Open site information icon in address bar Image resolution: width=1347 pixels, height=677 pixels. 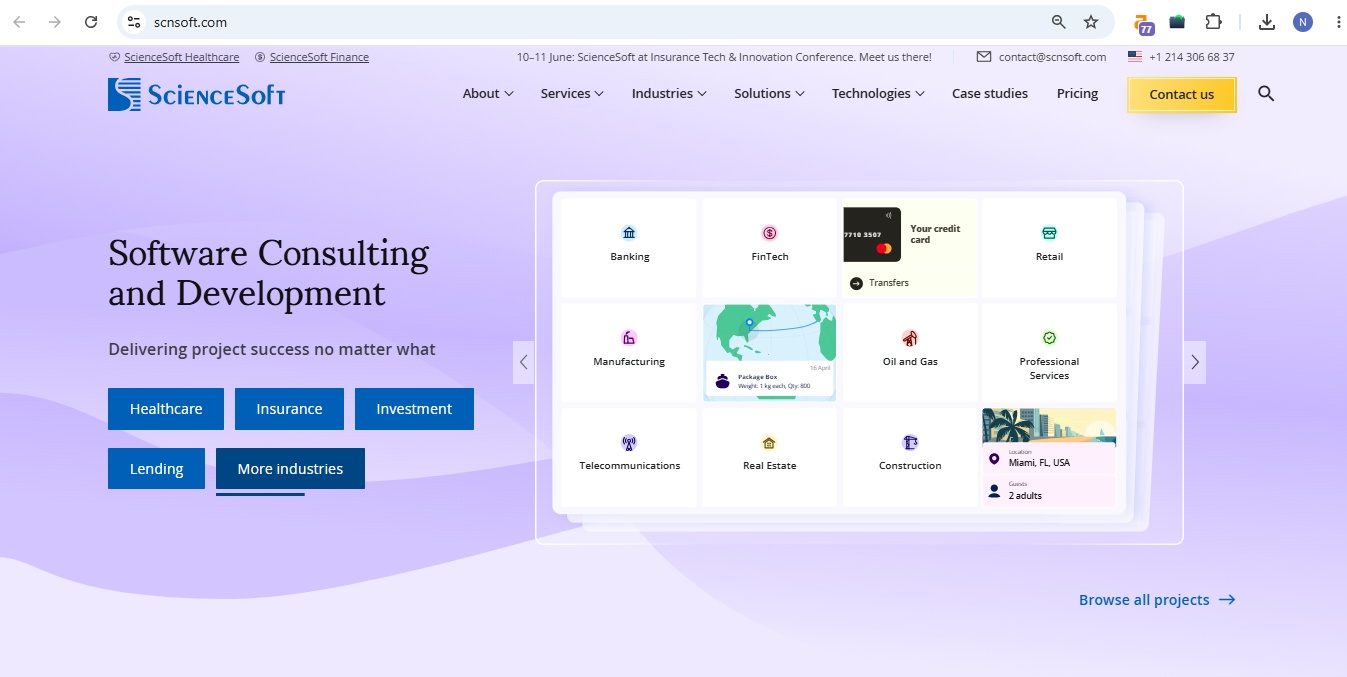pyautogui.click(x=134, y=22)
